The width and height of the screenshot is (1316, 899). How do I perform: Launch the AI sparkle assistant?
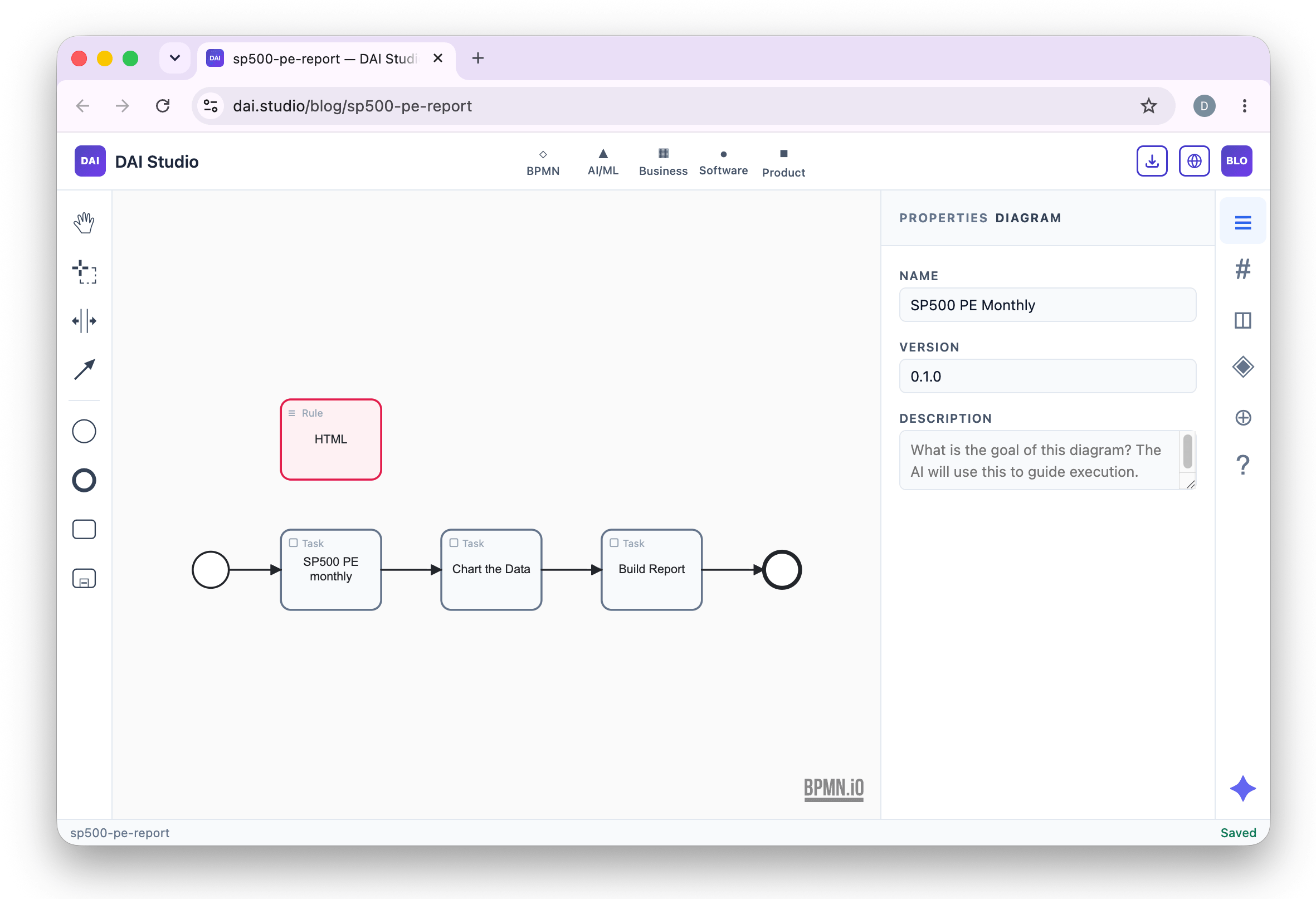click(x=1242, y=788)
